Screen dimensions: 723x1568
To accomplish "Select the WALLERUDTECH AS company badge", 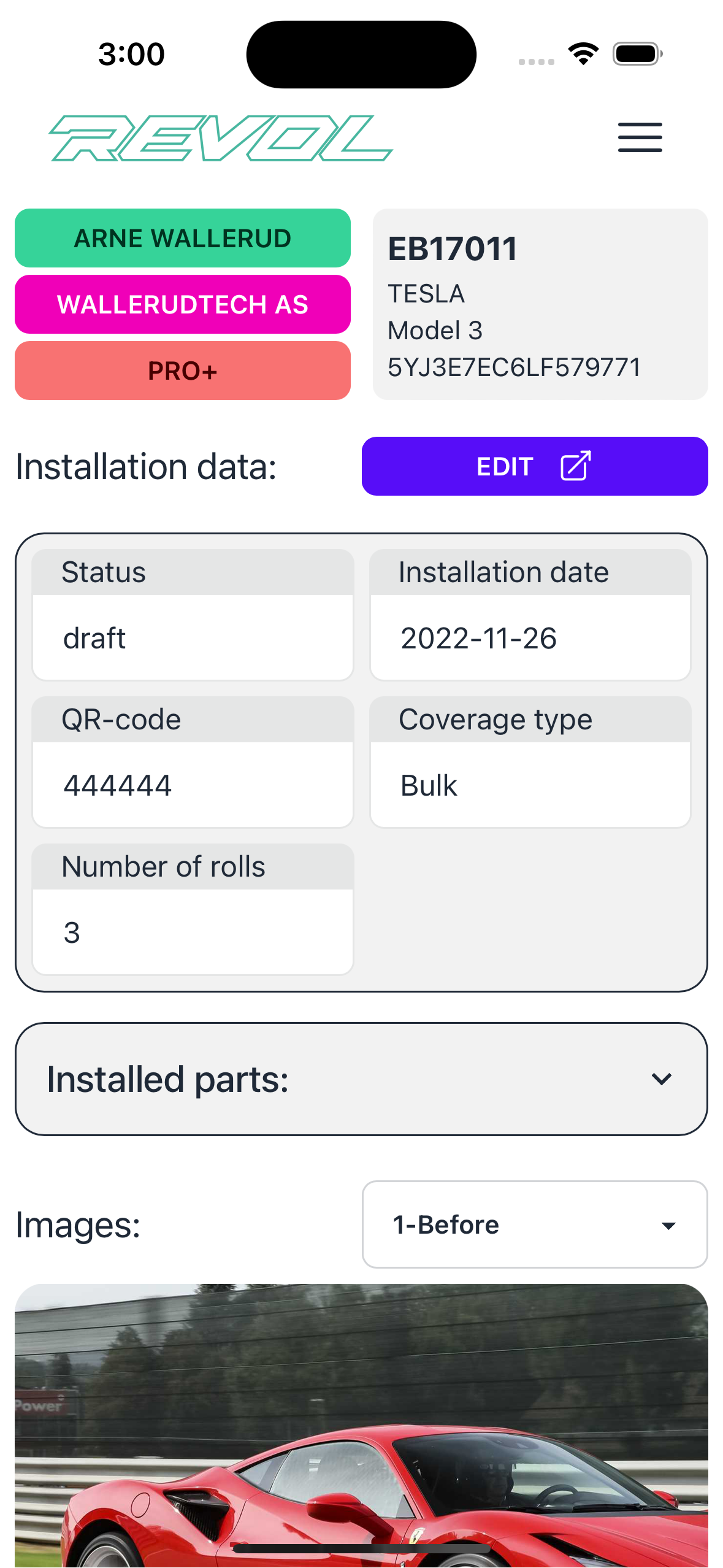I will pyautogui.click(x=183, y=304).
